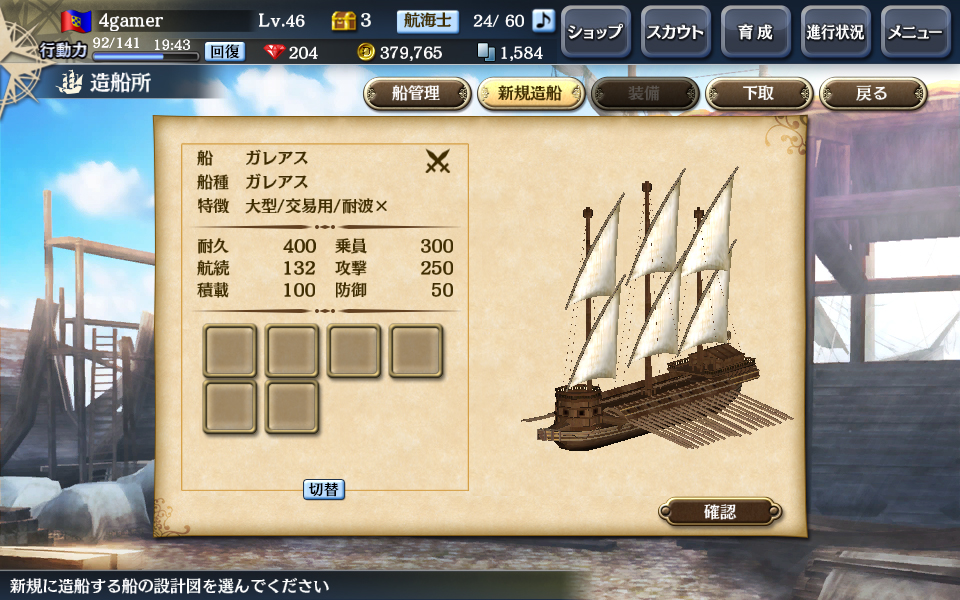Image resolution: width=960 pixels, height=600 pixels.
Task: Open the ショップ shop menu
Action: pyautogui.click(x=596, y=32)
